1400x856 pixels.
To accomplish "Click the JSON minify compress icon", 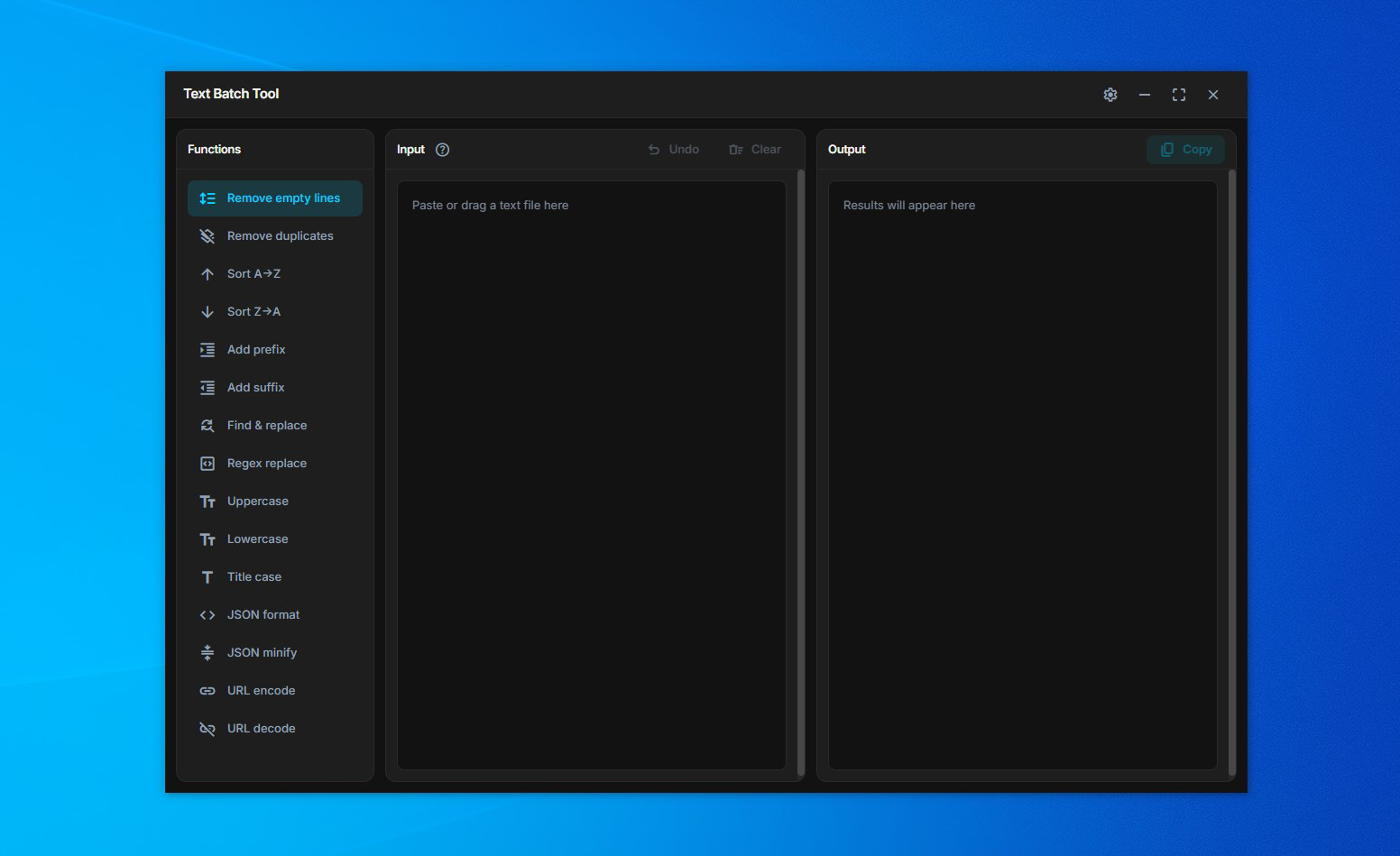I will click(x=207, y=653).
